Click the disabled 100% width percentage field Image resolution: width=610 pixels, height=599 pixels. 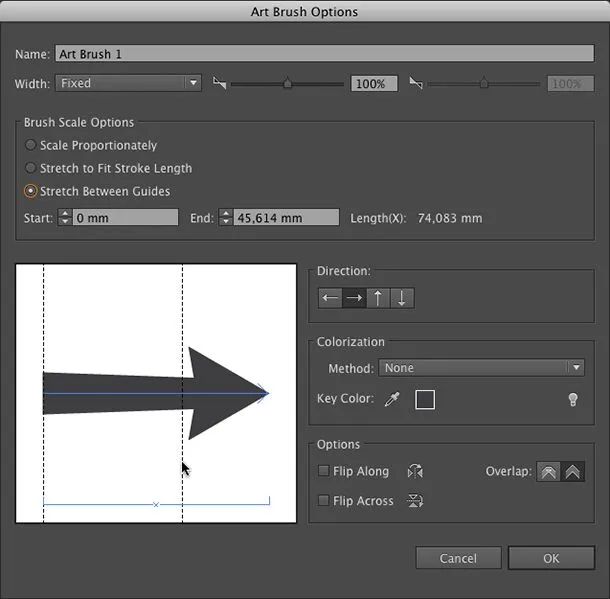pos(571,84)
